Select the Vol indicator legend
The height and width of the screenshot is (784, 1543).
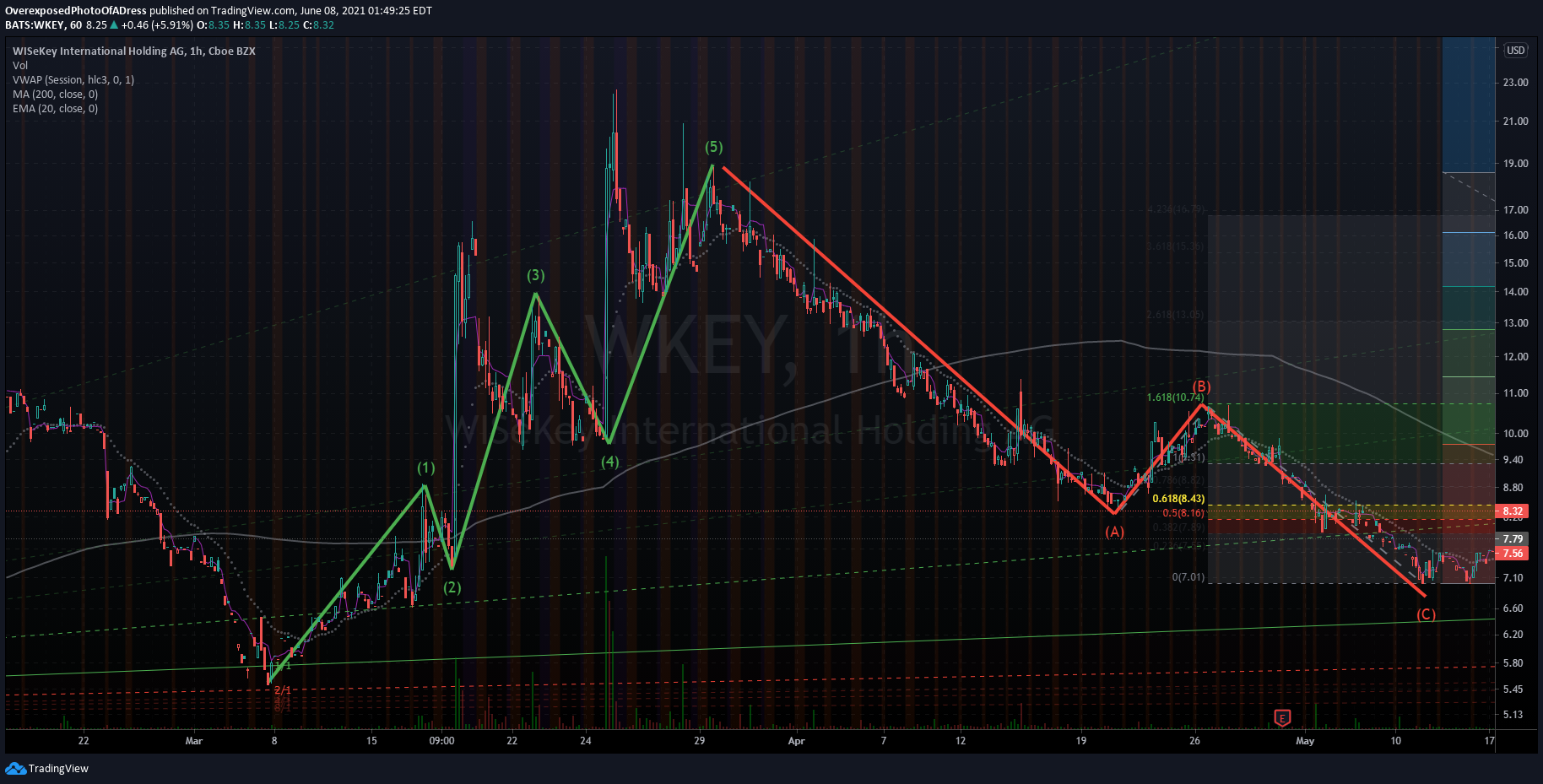[x=20, y=66]
